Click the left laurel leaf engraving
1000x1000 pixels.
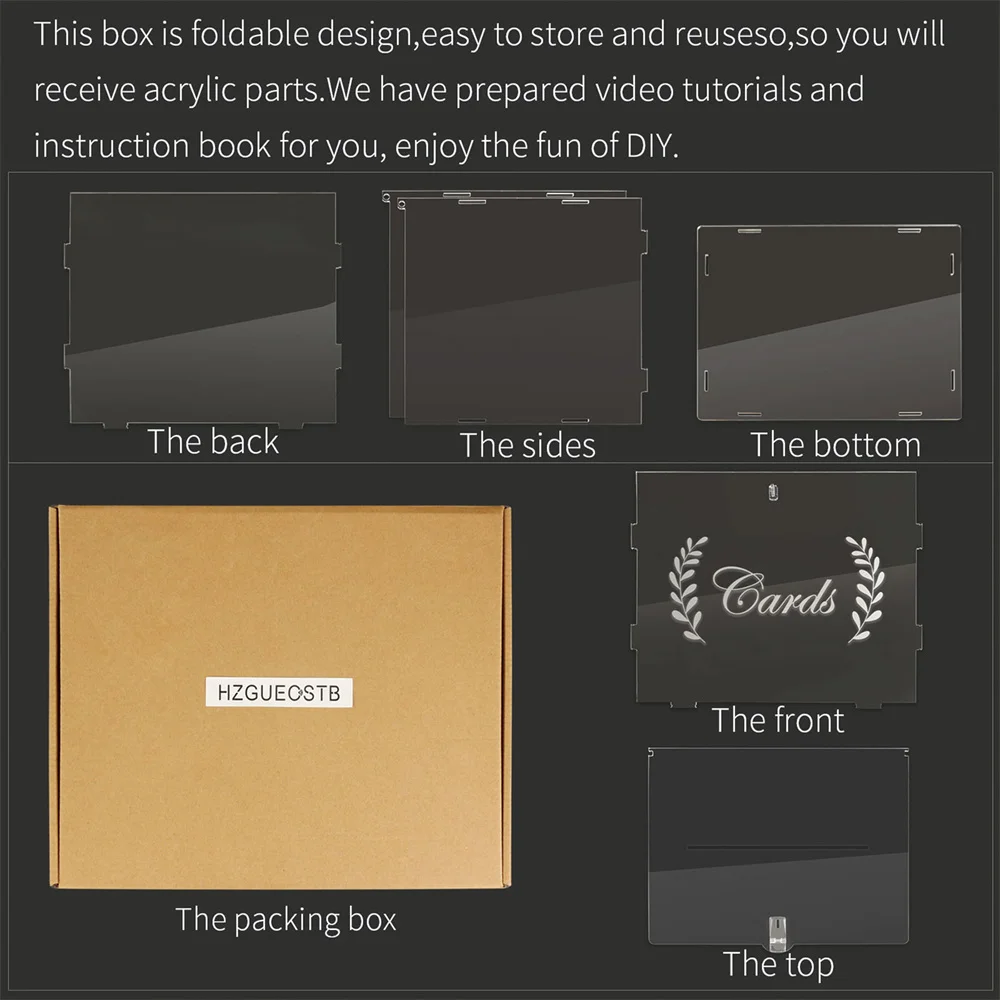coord(688,589)
